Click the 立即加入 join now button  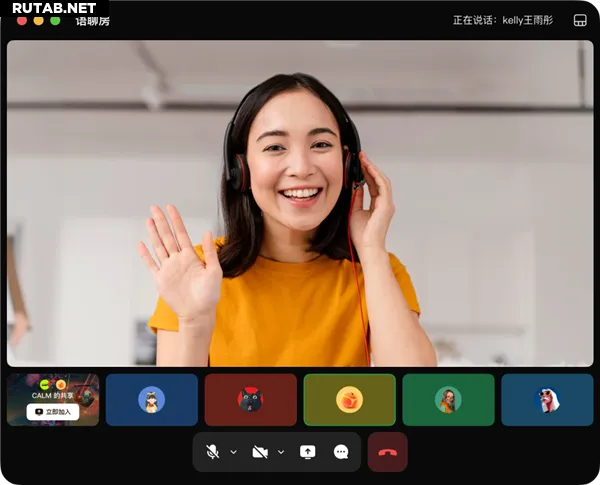[x=53, y=411]
